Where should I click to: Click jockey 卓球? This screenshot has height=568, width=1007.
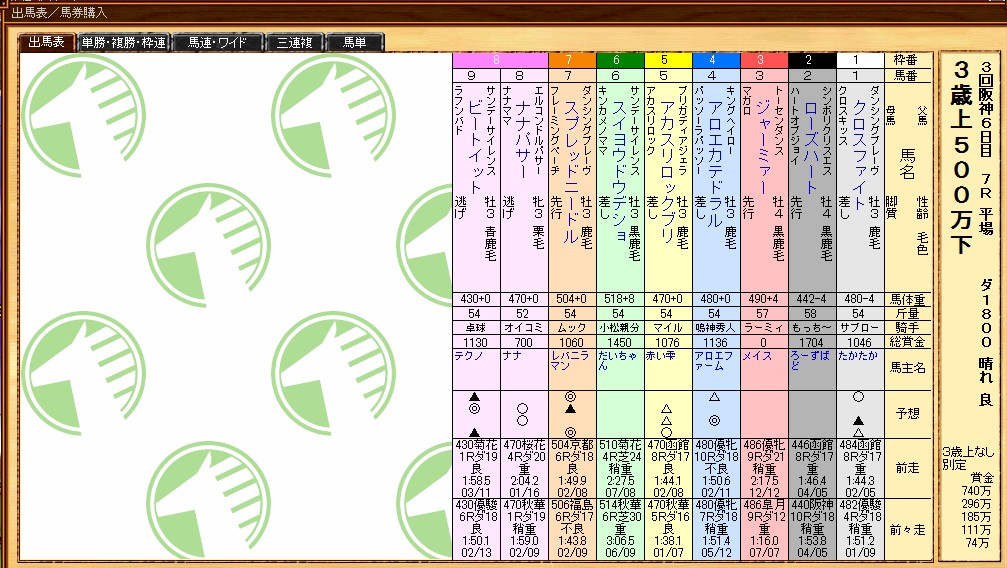point(475,328)
